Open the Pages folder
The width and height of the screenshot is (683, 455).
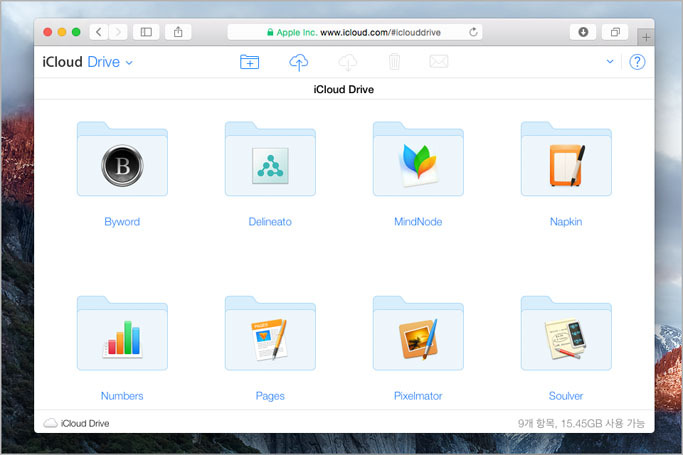click(270, 334)
